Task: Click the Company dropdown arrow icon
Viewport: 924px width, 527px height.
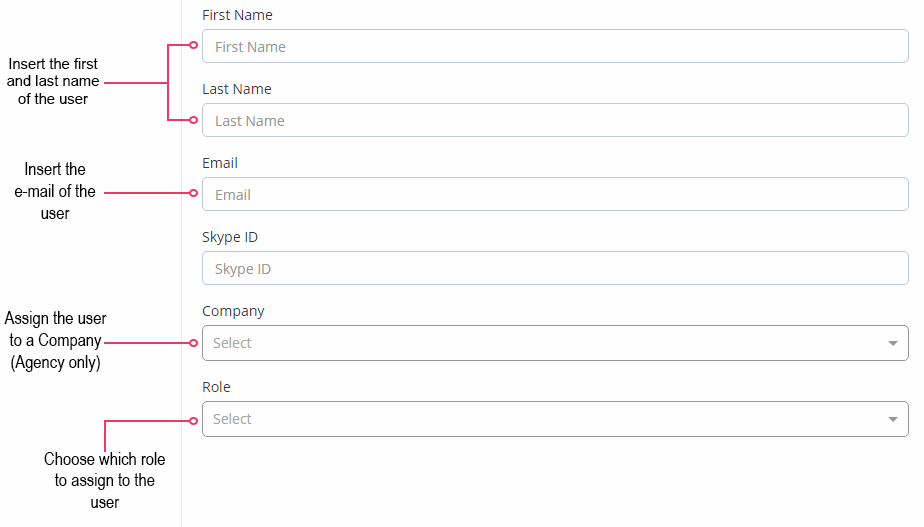Action: 893,343
